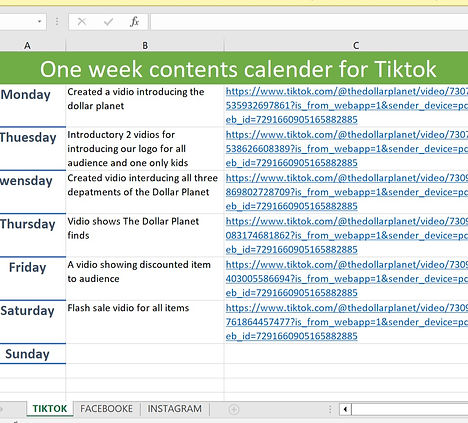Select column B header
The image size is (468, 423).
(x=145, y=45)
